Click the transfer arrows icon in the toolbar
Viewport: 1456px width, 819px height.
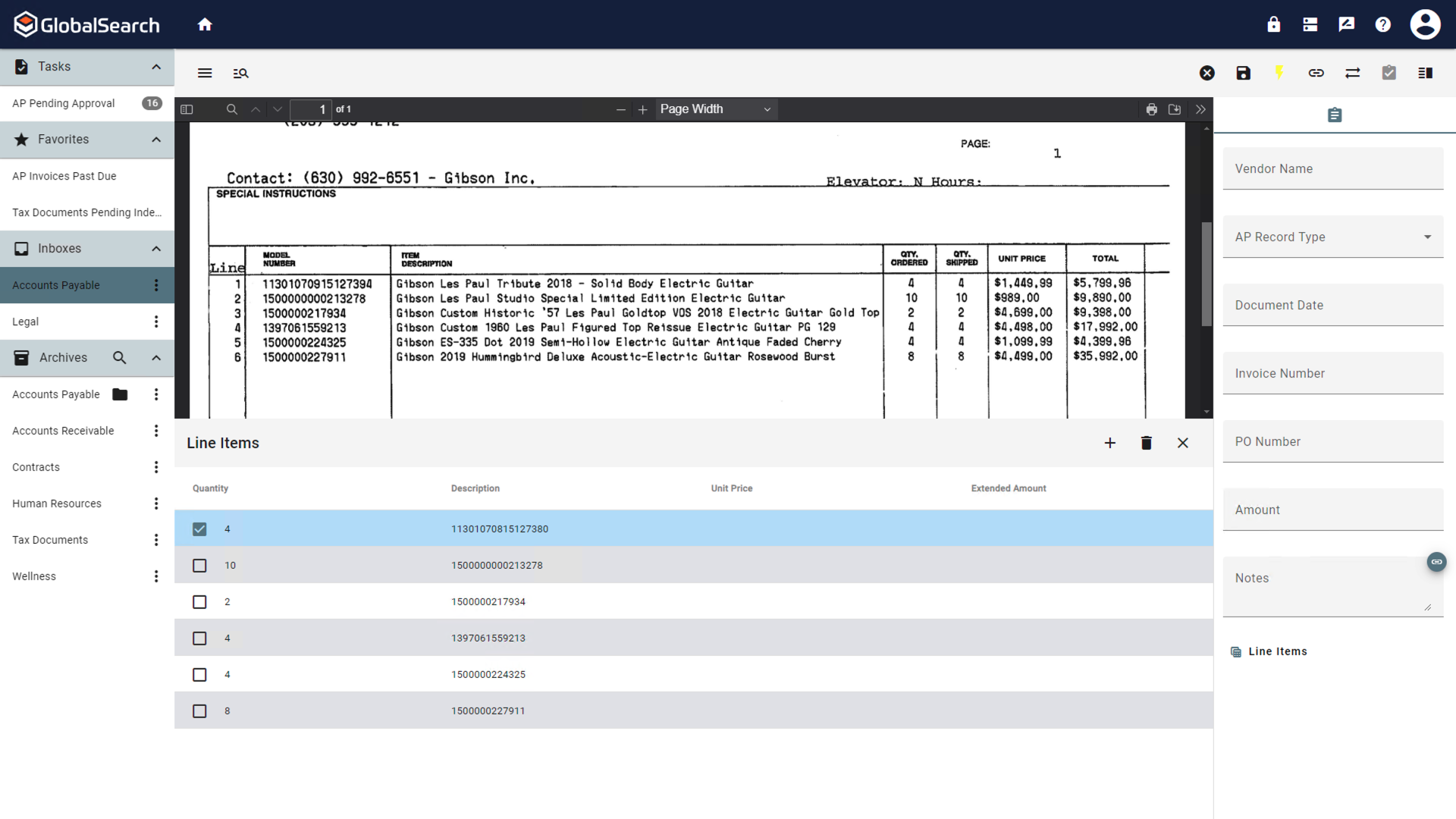coord(1353,73)
